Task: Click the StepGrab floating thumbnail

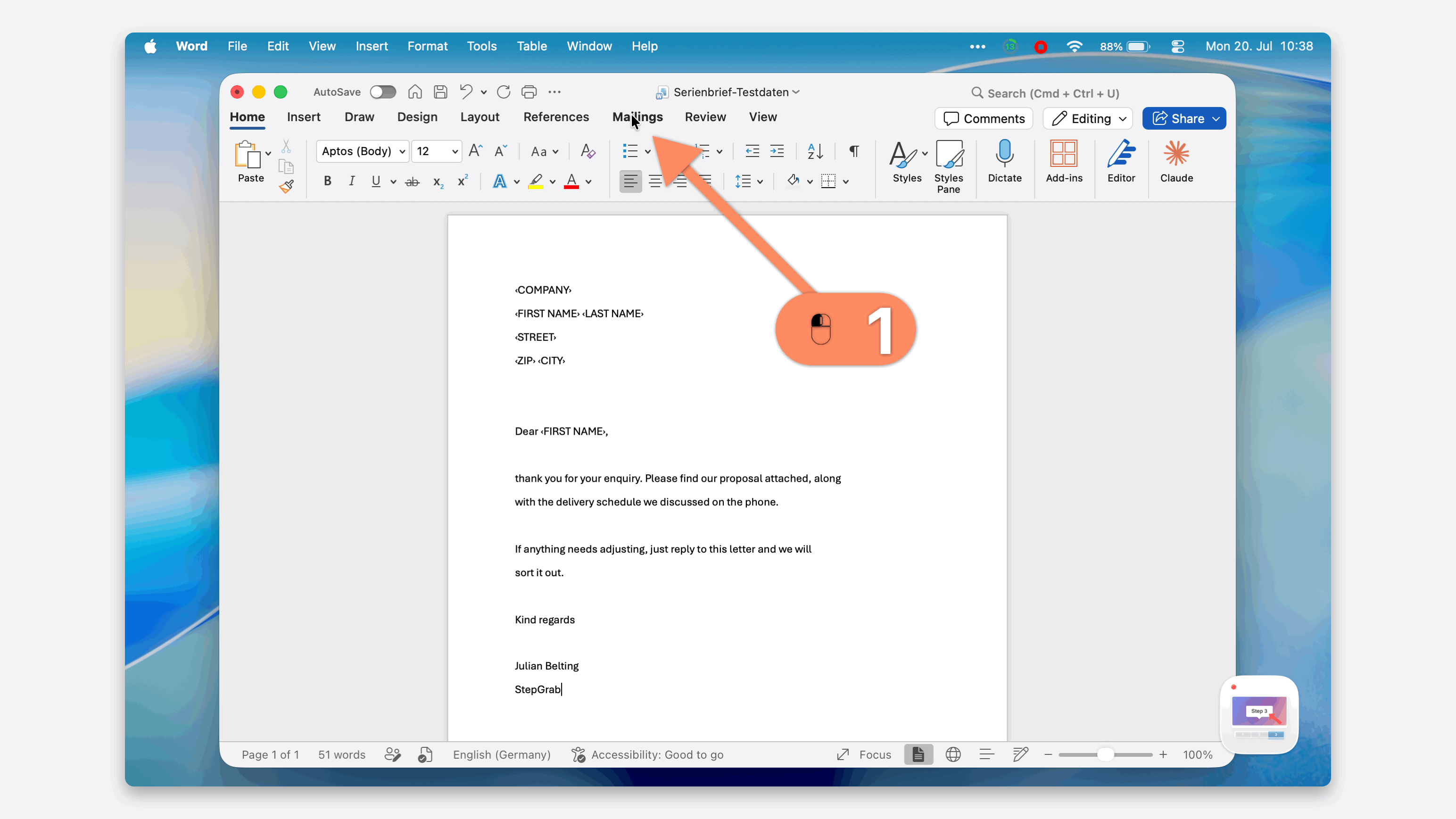Action: [x=1259, y=715]
